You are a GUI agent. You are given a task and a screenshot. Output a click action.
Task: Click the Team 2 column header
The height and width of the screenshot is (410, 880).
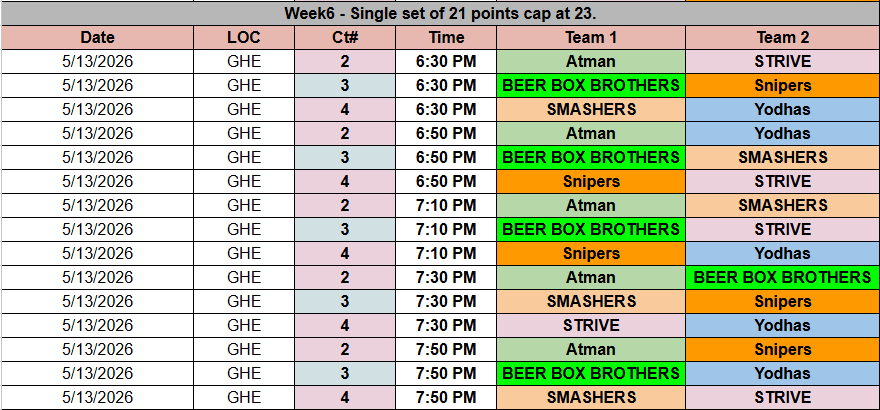782,37
